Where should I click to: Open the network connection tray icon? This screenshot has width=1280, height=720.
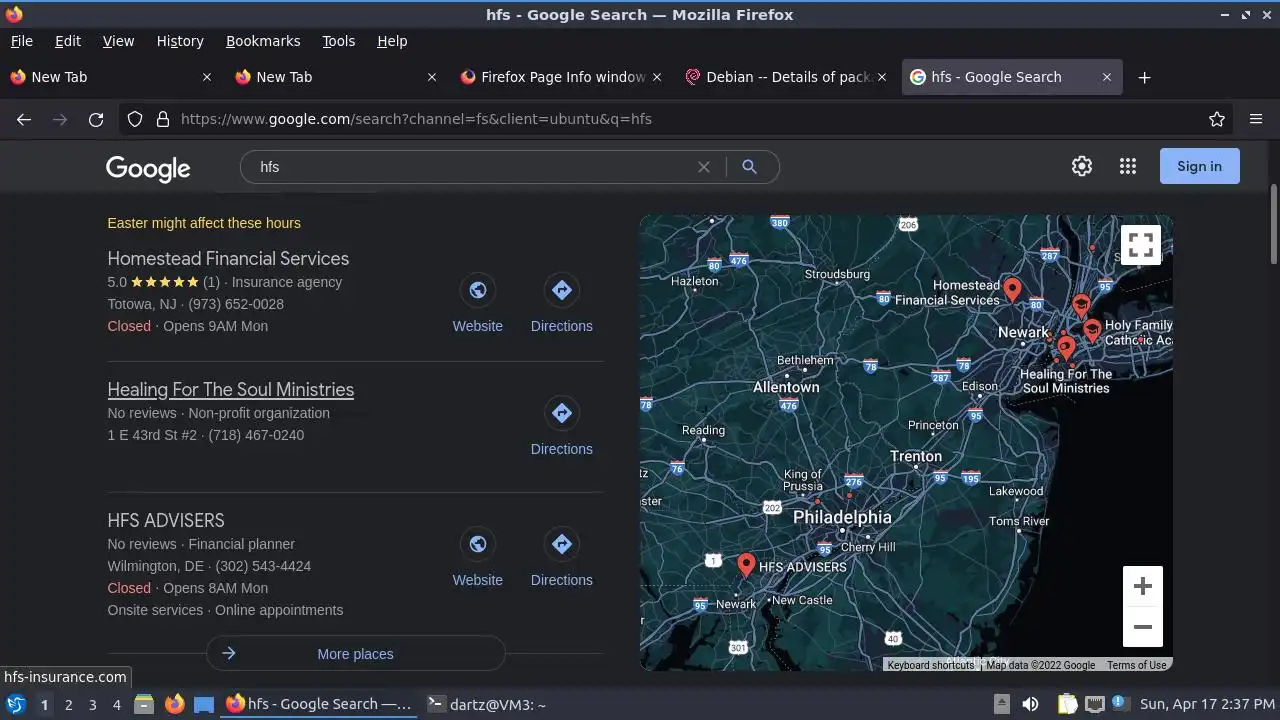pos(1095,704)
